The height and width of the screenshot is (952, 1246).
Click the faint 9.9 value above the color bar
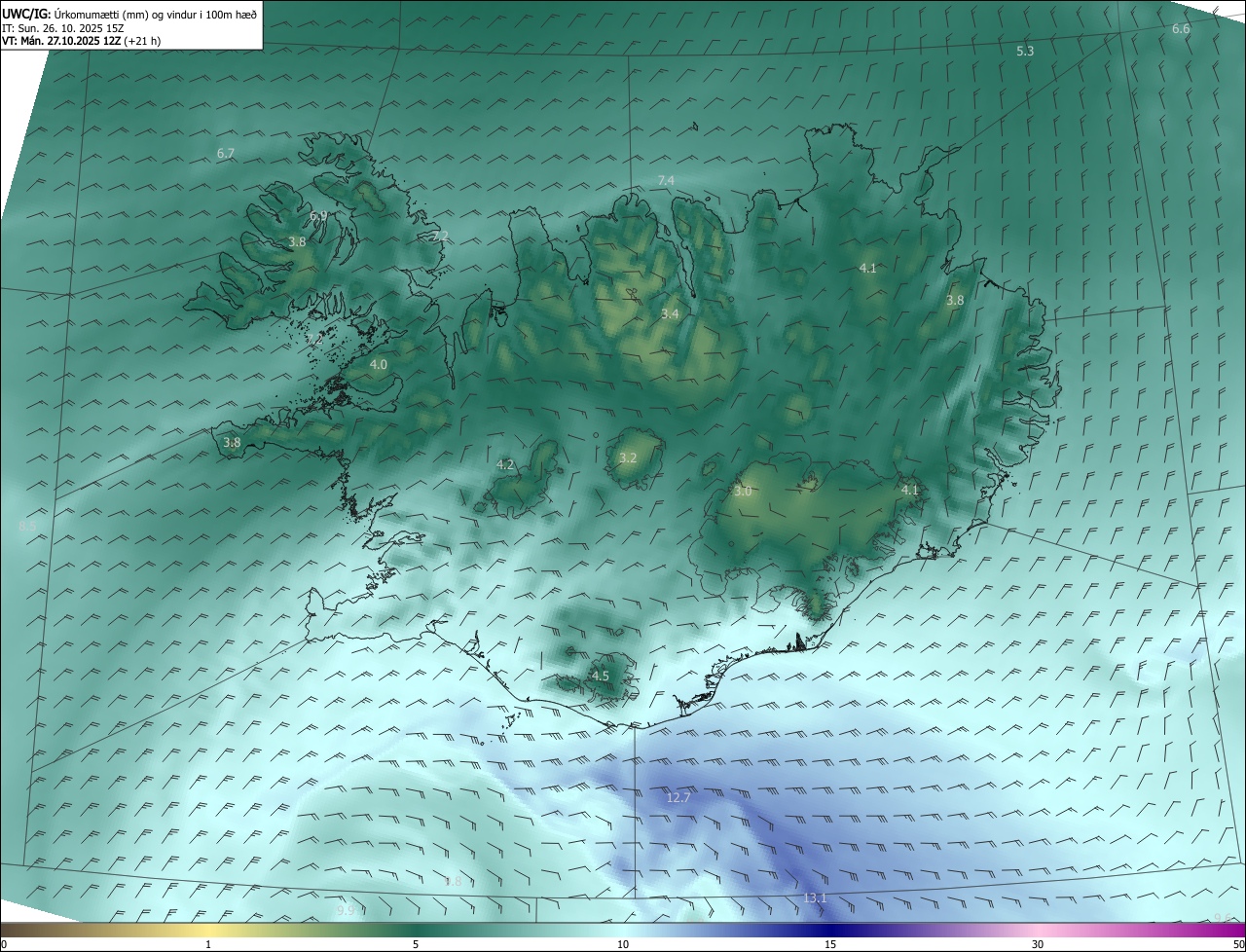[x=346, y=911]
